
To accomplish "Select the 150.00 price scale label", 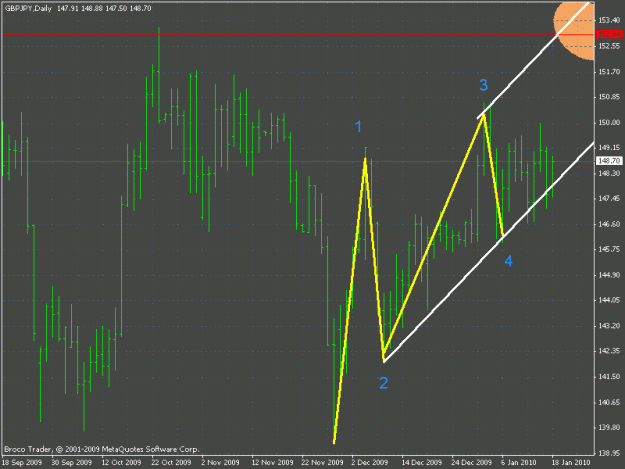I will (609, 123).
